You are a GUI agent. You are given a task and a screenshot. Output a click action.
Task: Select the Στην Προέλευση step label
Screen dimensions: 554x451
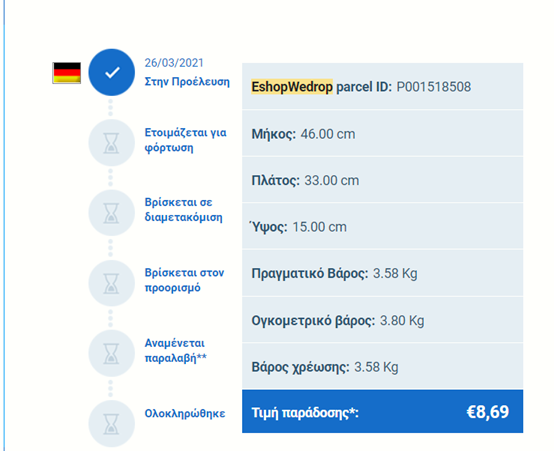(x=187, y=82)
